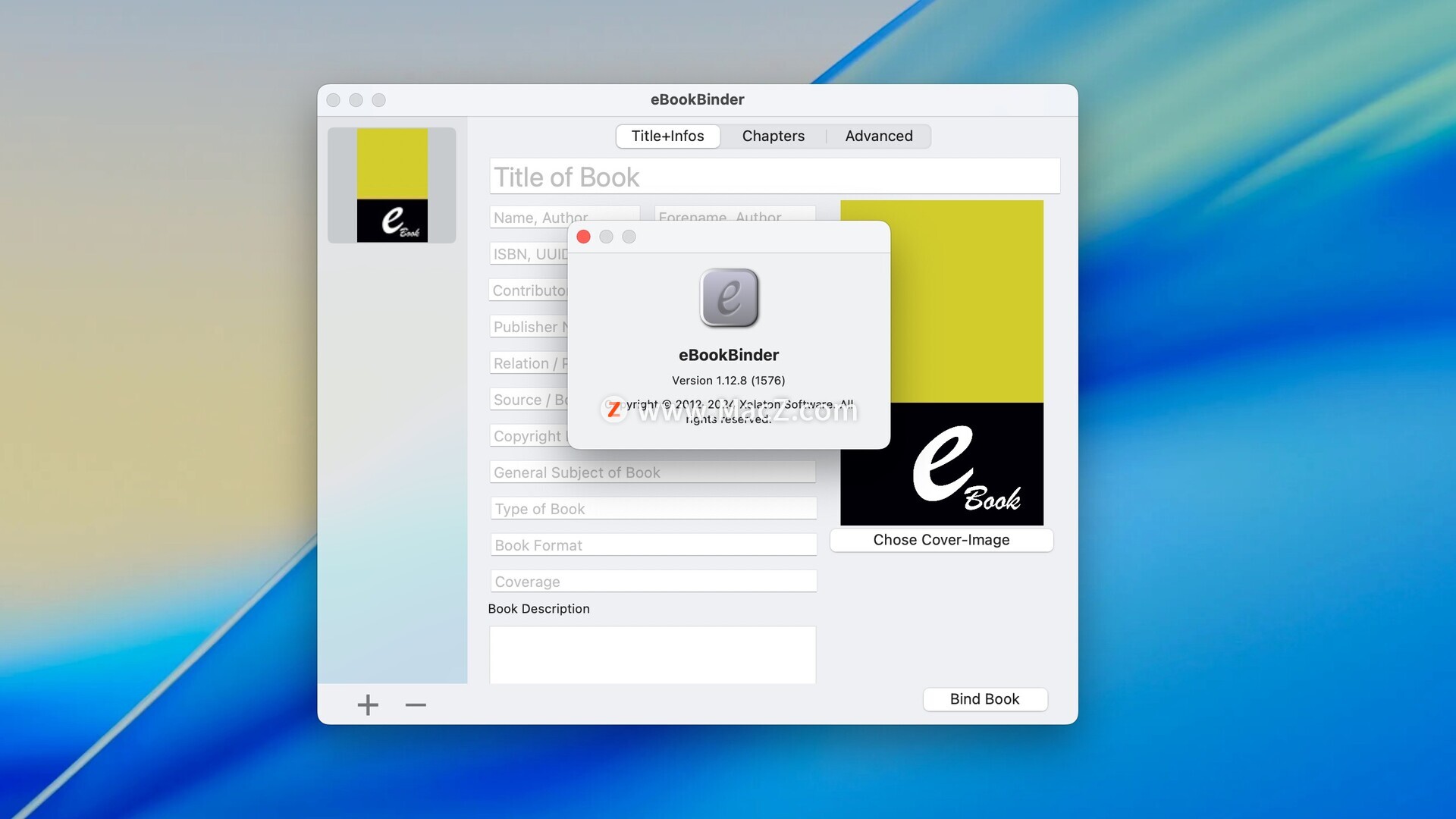Click the Source input field

click(529, 399)
